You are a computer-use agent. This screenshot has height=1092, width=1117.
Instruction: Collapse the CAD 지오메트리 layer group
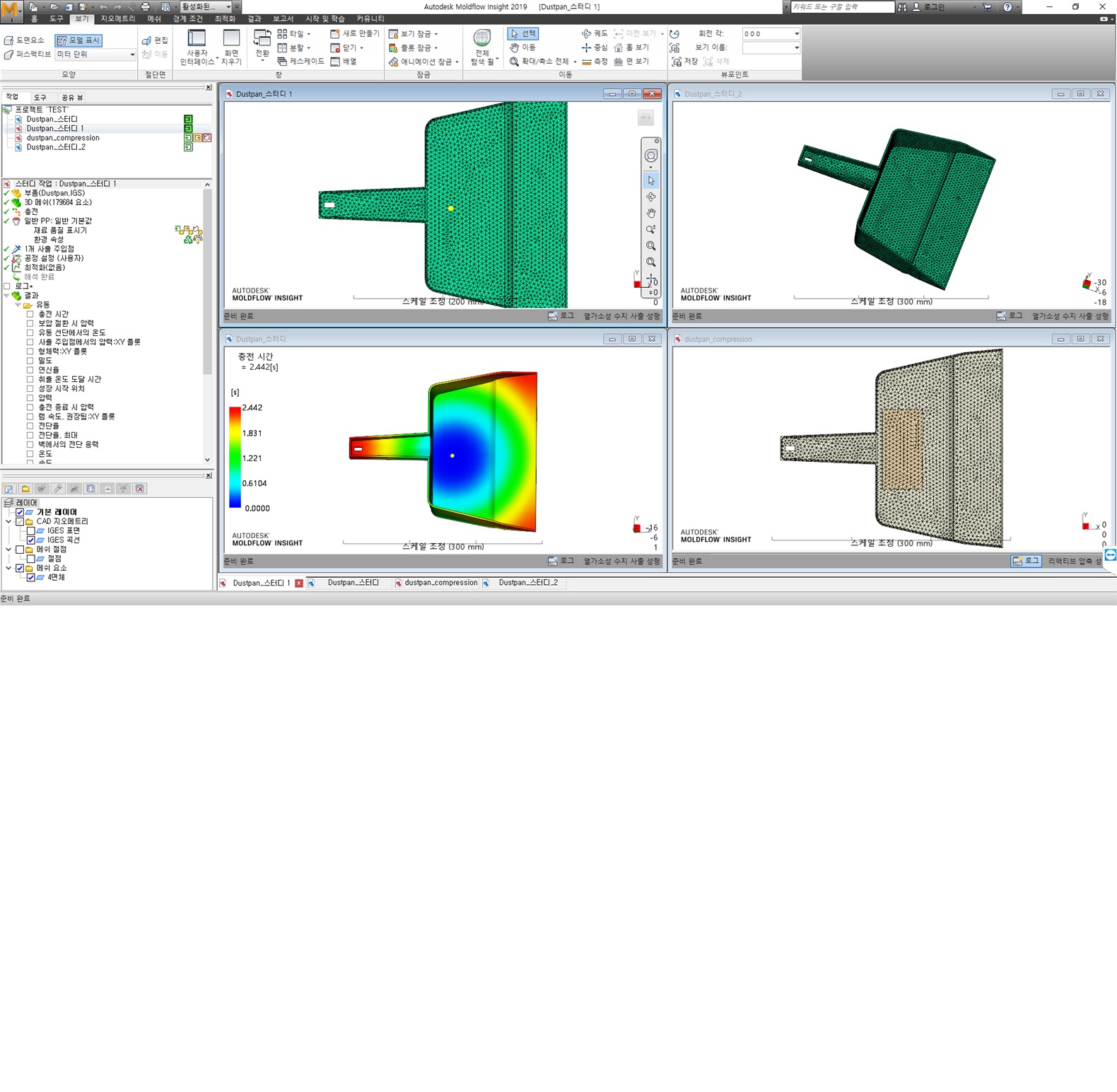9,521
